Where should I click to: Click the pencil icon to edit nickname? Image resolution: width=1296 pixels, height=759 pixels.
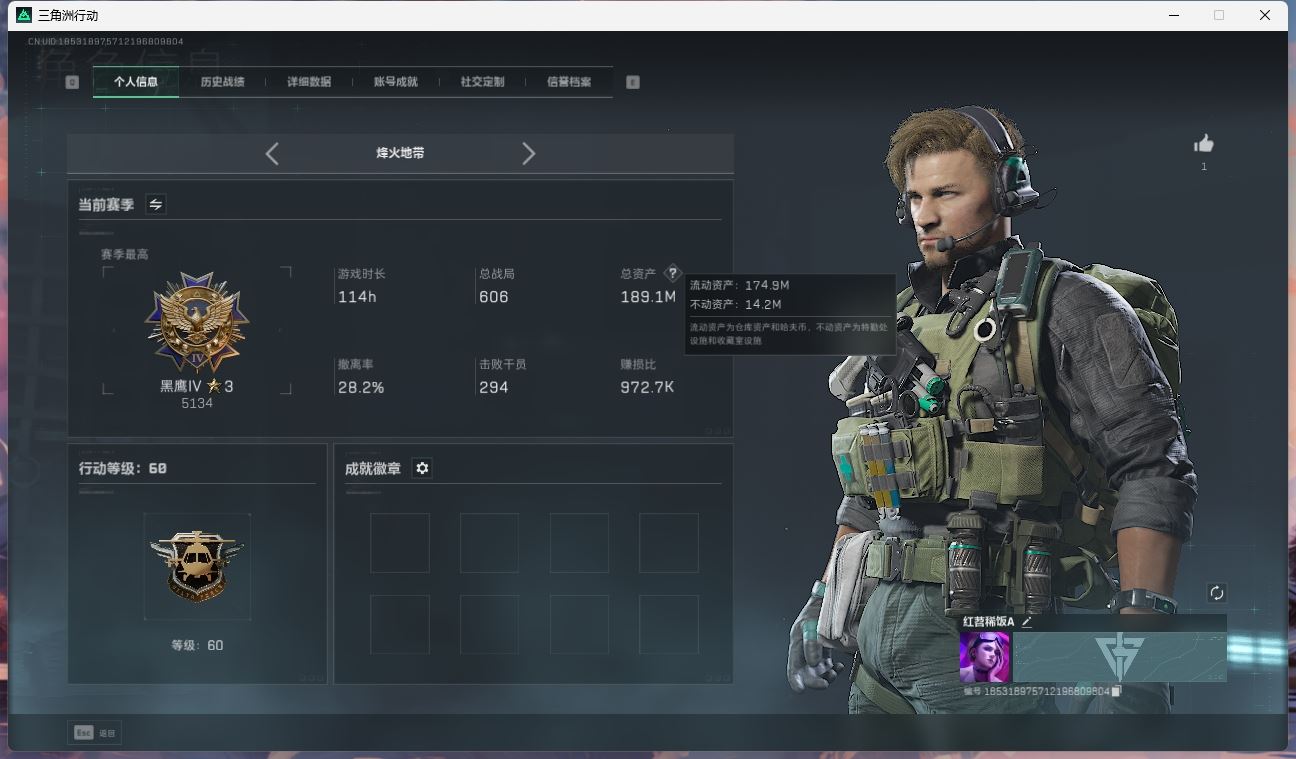click(1026, 622)
